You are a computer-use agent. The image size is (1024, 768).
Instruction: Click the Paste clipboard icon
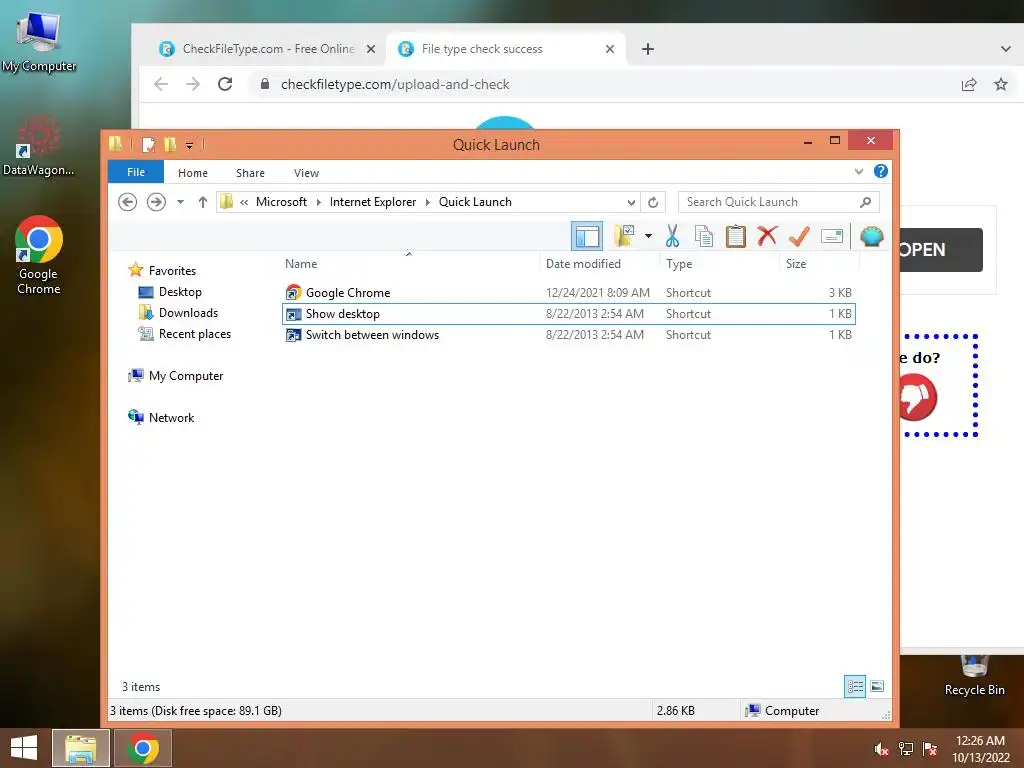[735, 236]
